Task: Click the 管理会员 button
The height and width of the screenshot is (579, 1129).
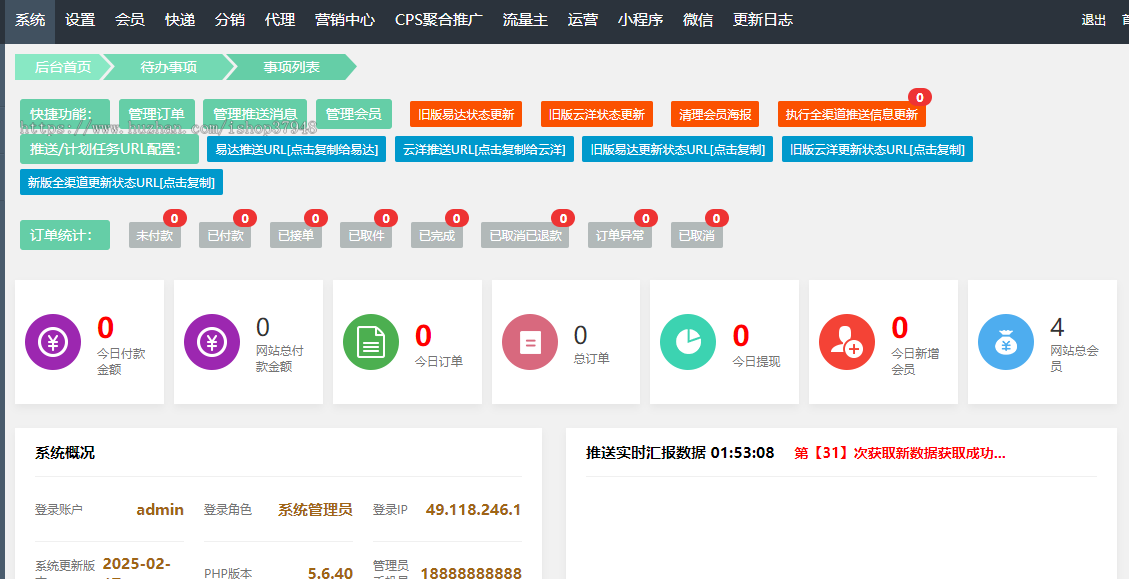Action: (x=354, y=114)
